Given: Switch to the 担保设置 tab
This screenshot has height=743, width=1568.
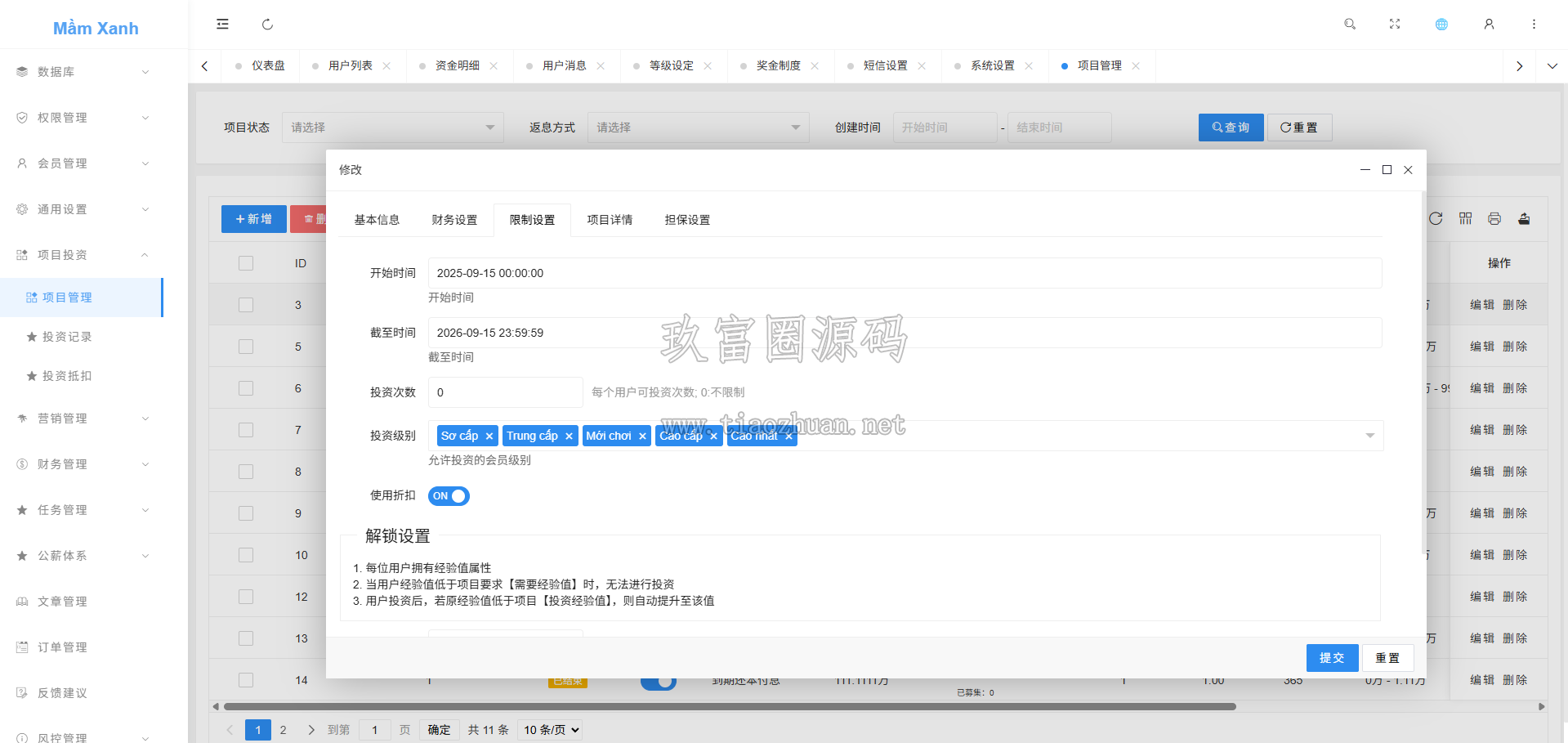Looking at the screenshot, I should (x=687, y=220).
